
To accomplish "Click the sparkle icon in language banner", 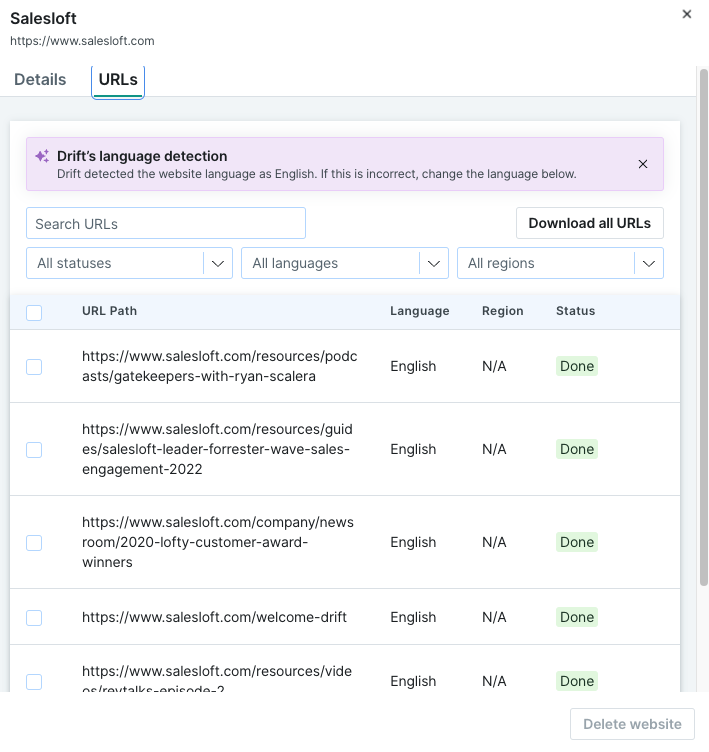I will [x=42, y=156].
